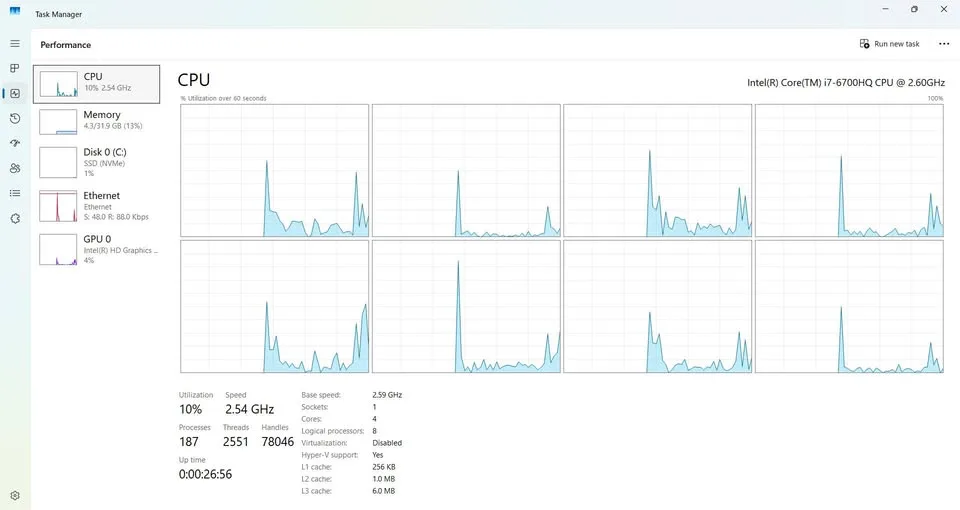Open the Details page icon
The height and width of the screenshot is (510, 960).
15,193
